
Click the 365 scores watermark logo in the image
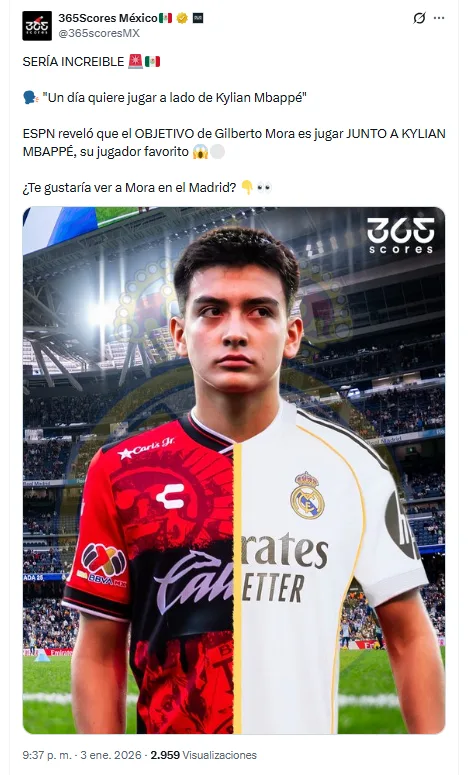pos(401,236)
